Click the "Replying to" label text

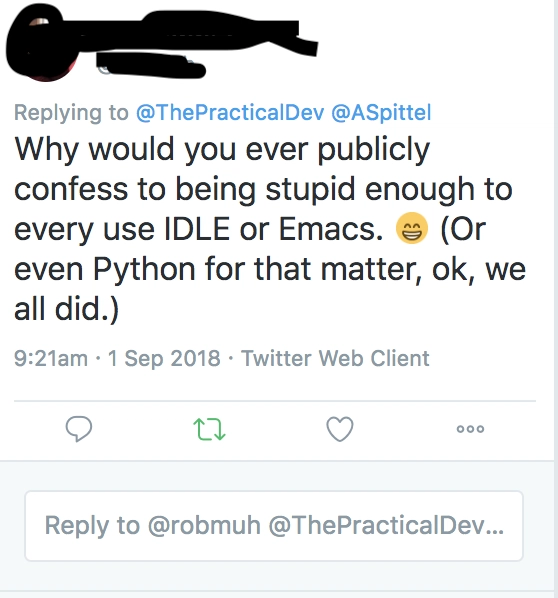coord(71,112)
